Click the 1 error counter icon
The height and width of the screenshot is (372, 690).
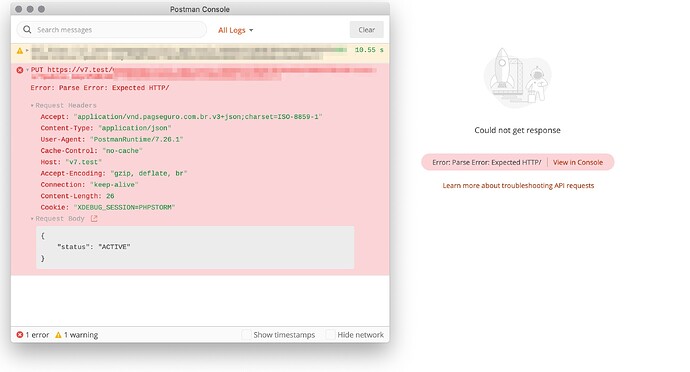click(20, 335)
